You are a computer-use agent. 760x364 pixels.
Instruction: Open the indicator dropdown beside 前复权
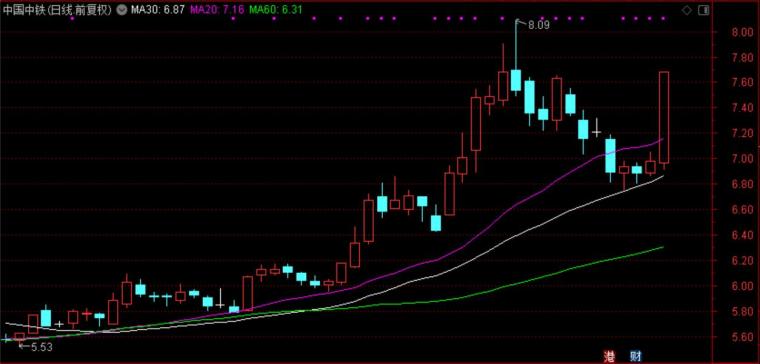122,9
